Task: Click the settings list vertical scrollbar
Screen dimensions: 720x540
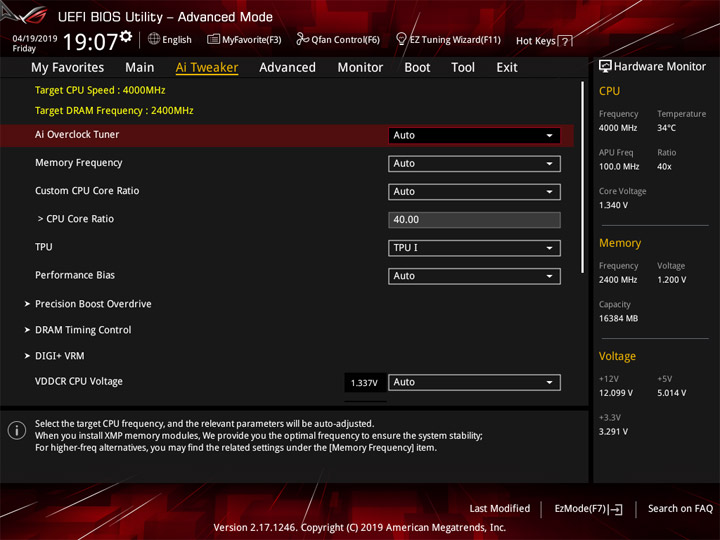Action: click(x=583, y=177)
